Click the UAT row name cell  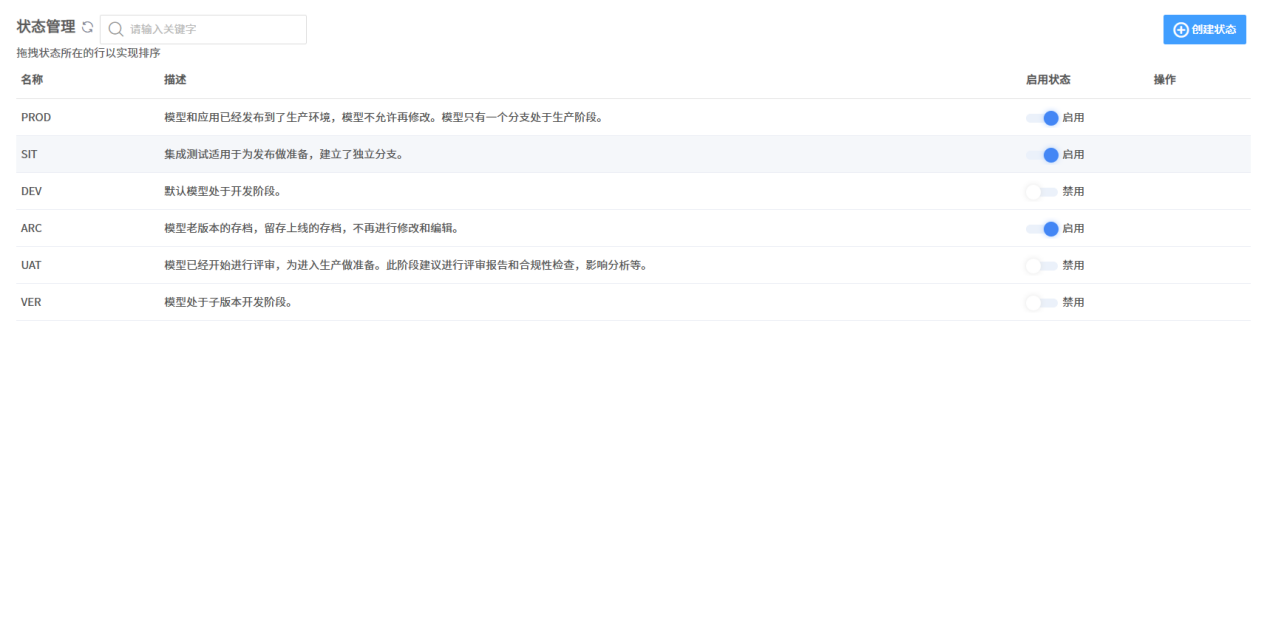(31, 266)
